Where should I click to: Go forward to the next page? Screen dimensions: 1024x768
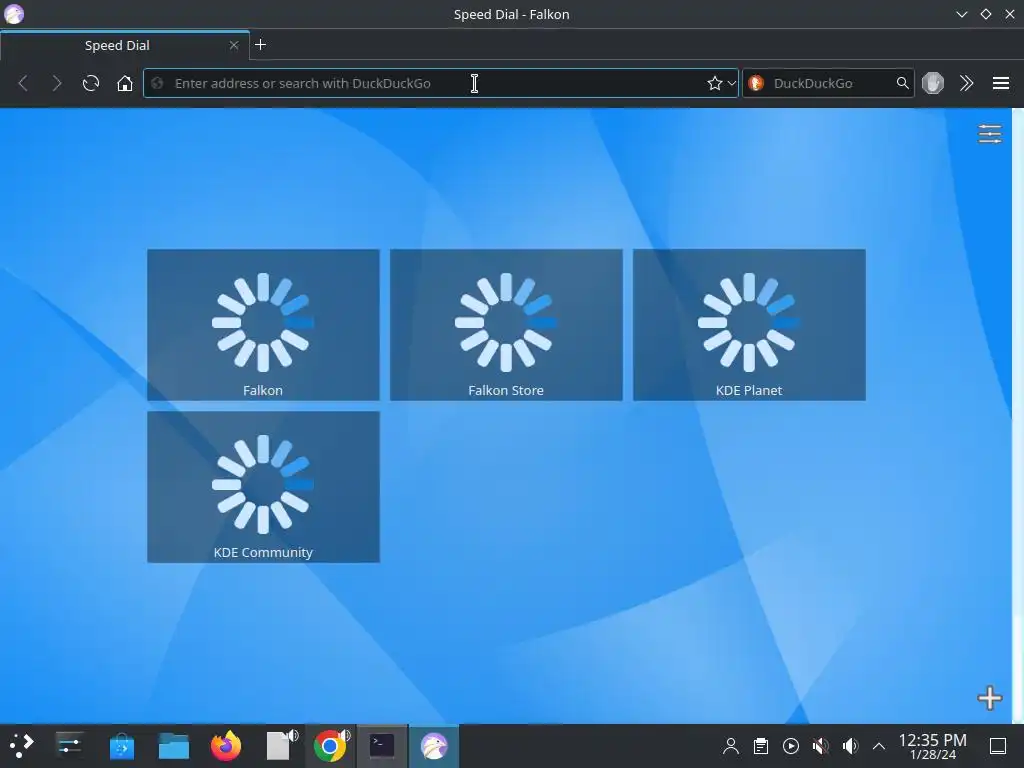57,83
